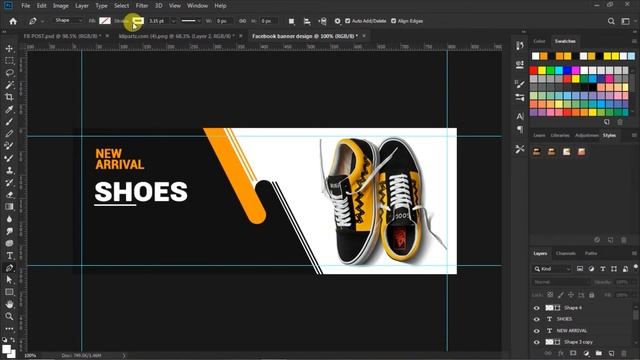
Task: Select the Pen tool in toolbox
Action: 9,268
